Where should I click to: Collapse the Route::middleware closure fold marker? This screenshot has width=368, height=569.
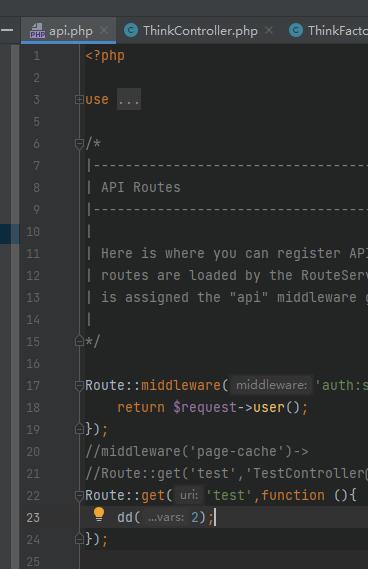(x=79, y=385)
